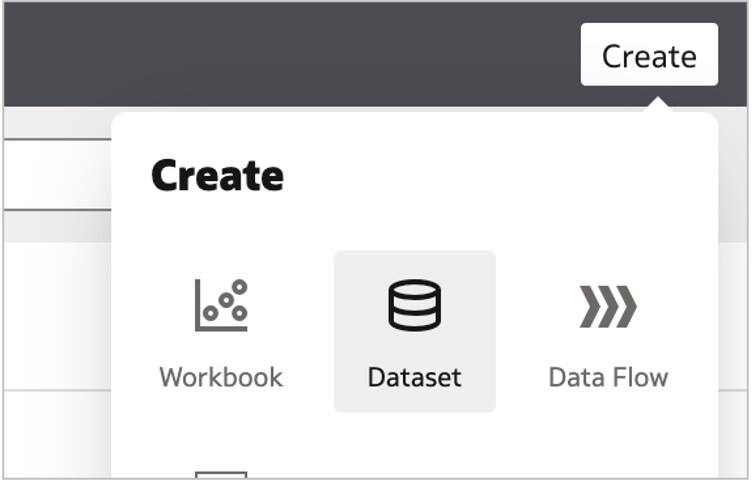Click the Workbook text label
Viewport: 754px width, 486px height.
coord(220,377)
